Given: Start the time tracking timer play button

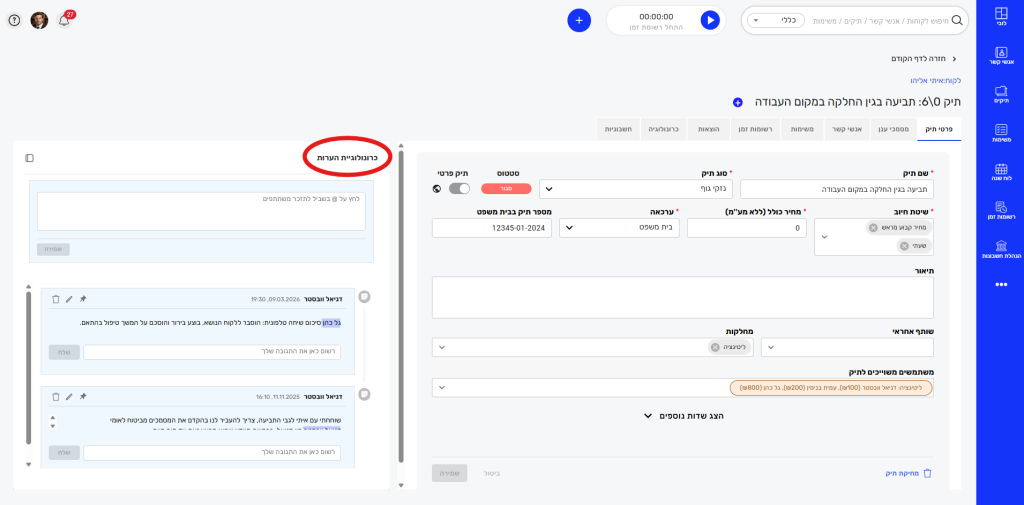Looking at the screenshot, I should 709,20.
